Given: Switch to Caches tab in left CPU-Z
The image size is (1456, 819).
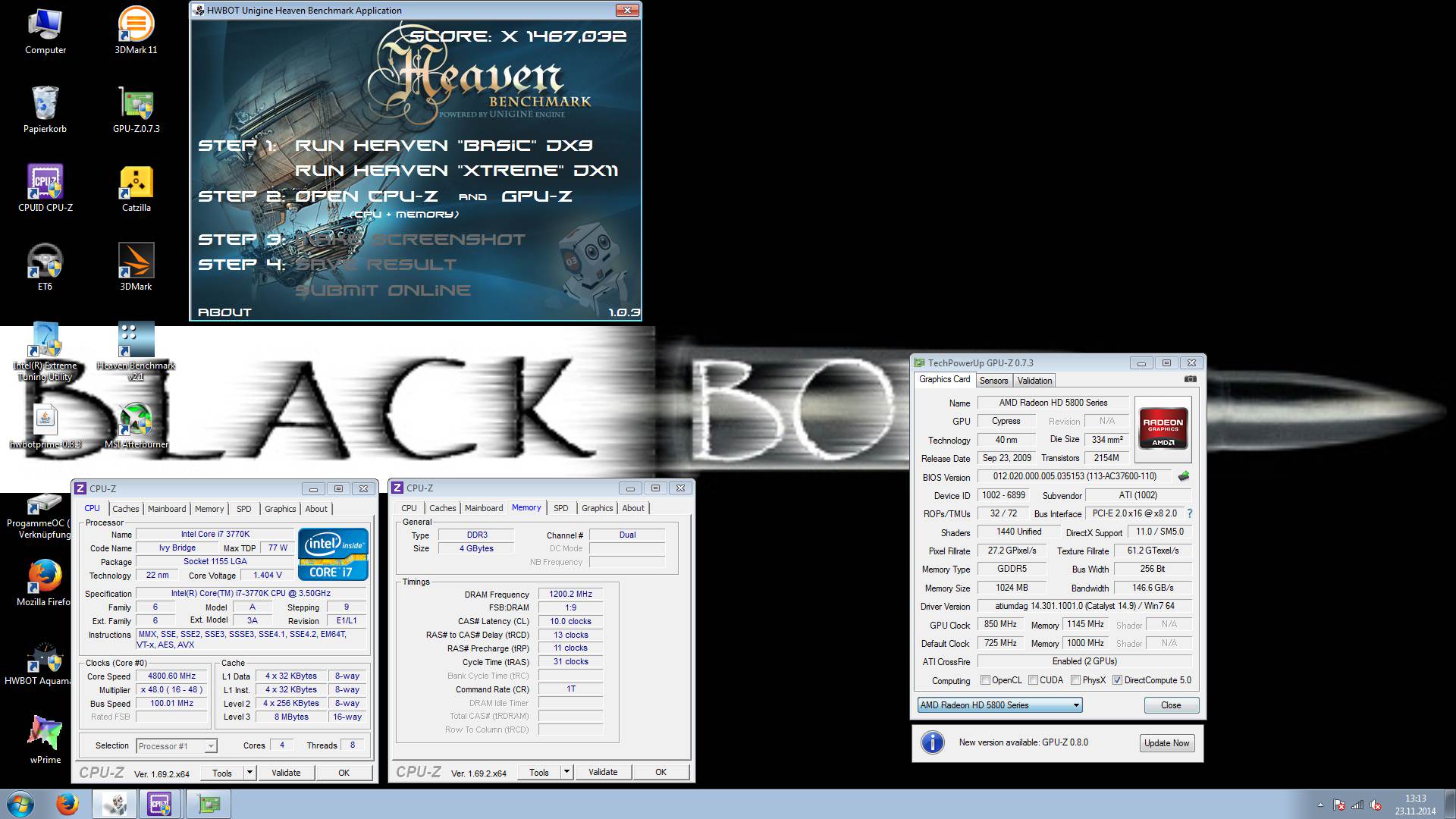Looking at the screenshot, I should pos(126,509).
